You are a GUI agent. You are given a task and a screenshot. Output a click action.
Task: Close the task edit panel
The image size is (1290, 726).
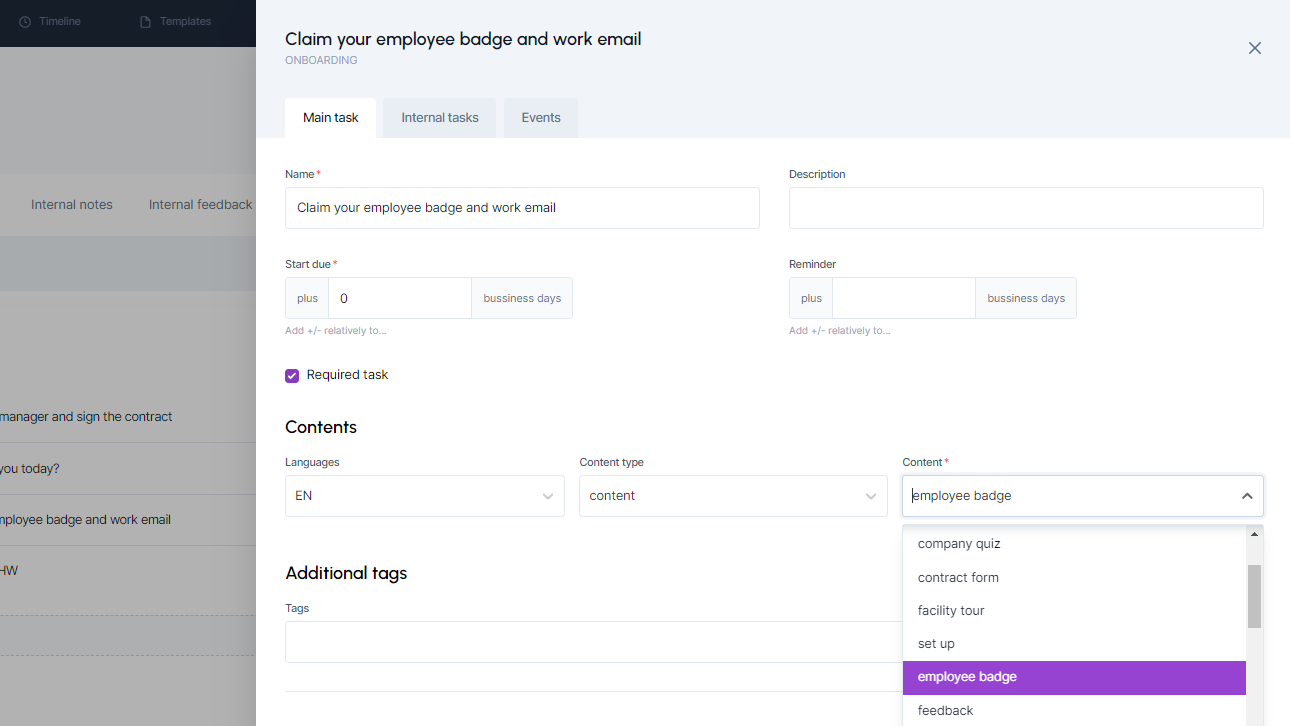point(1255,48)
